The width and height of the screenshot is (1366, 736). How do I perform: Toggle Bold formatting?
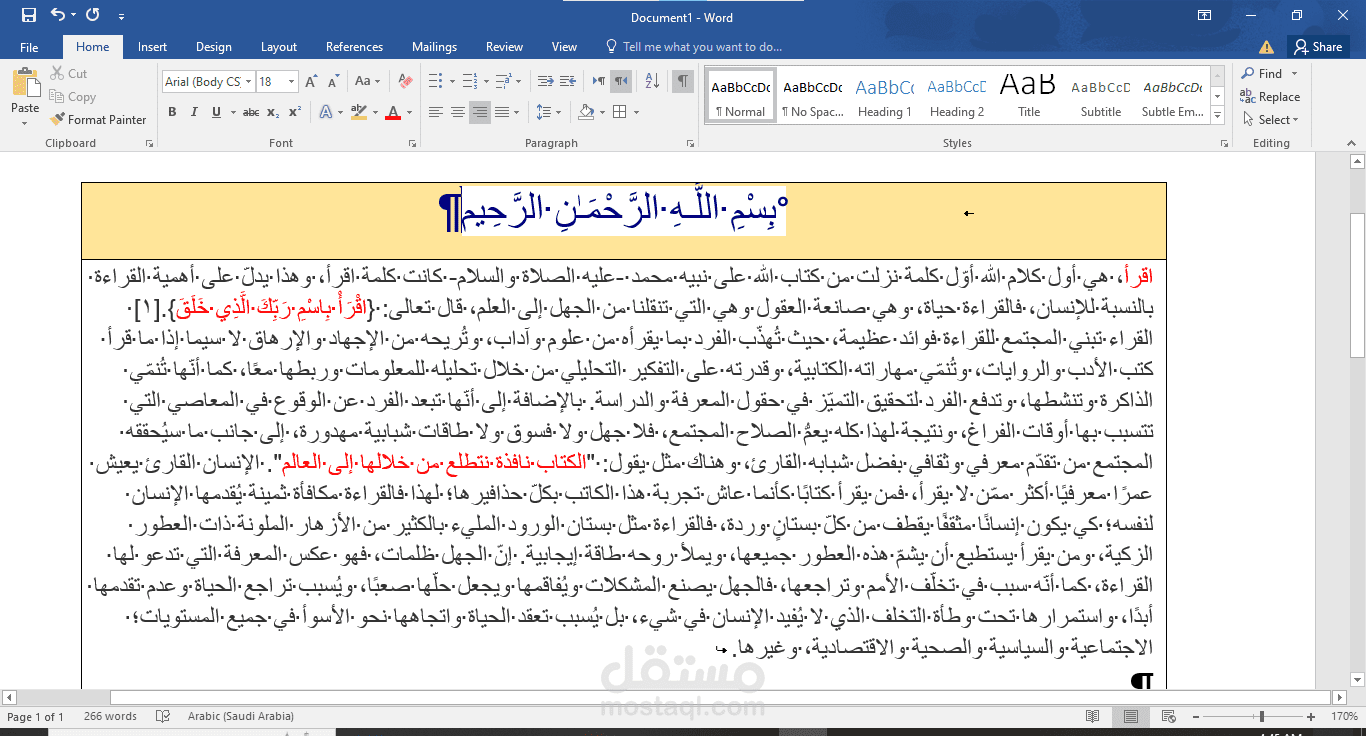click(x=172, y=112)
